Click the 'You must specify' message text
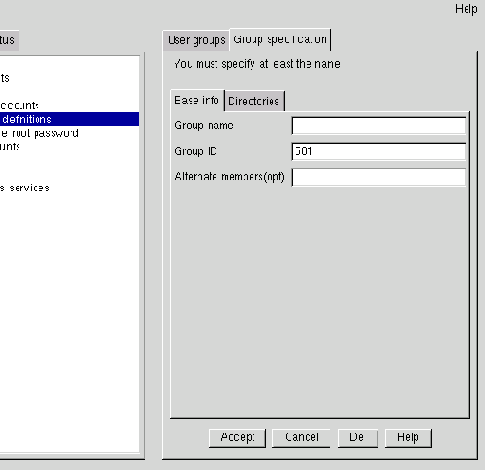This screenshot has height=470, width=485. (x=257, y=64)
